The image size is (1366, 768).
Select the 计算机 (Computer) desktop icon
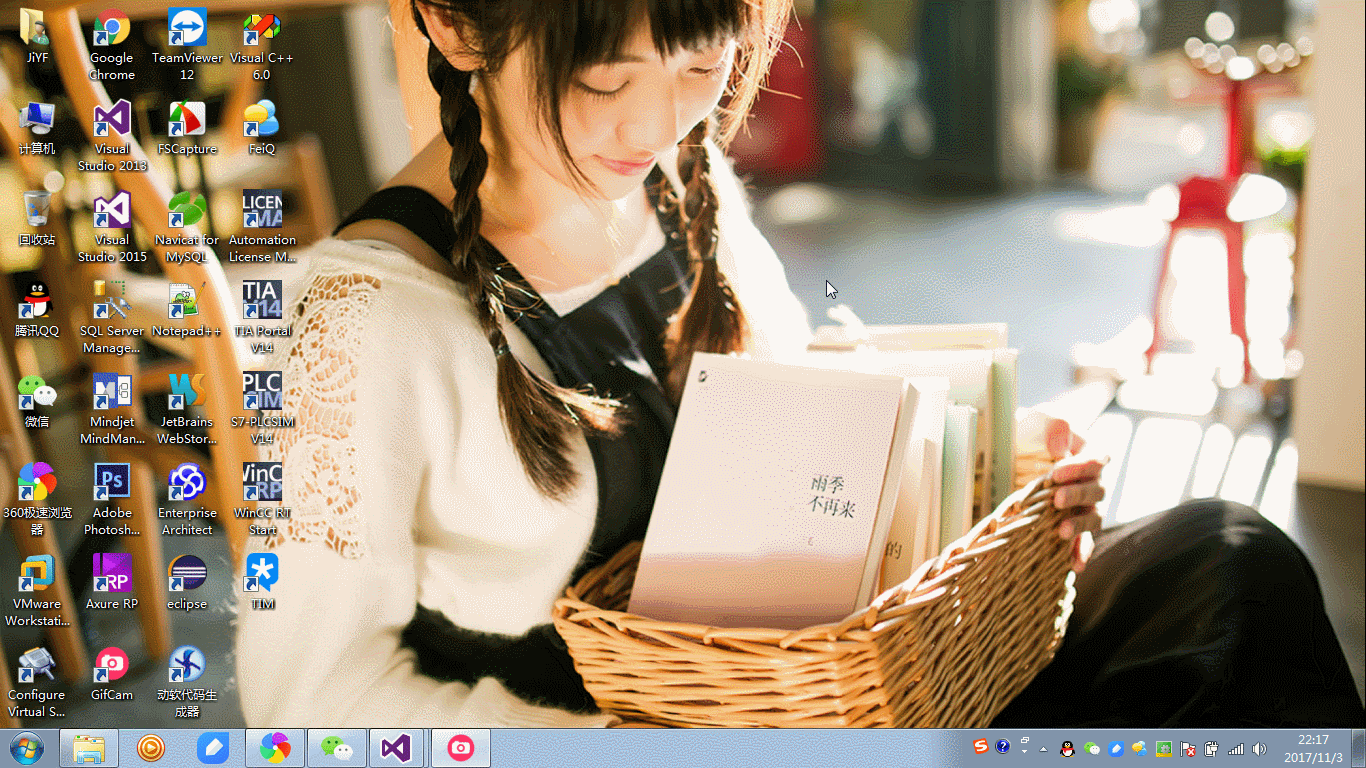tap(37, 127)
